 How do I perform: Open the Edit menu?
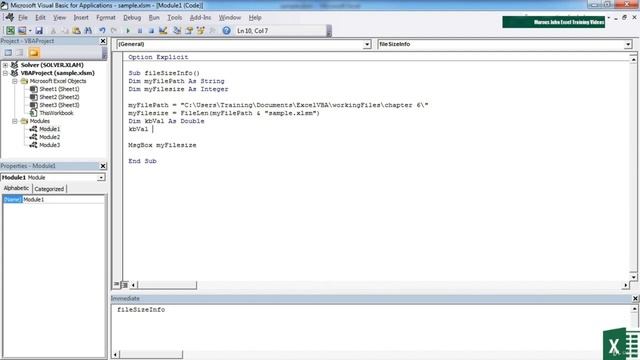tap(40, 18)
